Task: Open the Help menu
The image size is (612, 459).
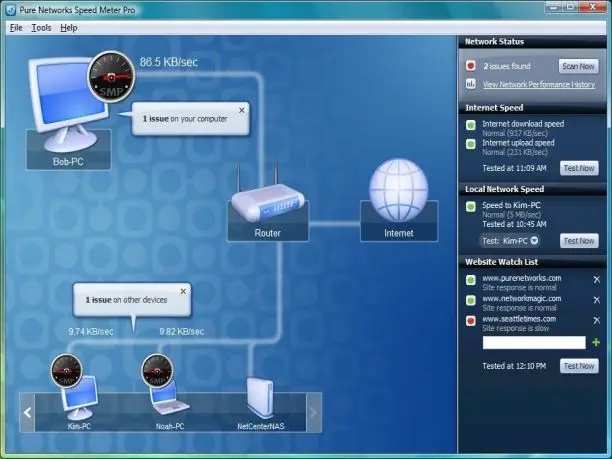Action: click(69, 28)
